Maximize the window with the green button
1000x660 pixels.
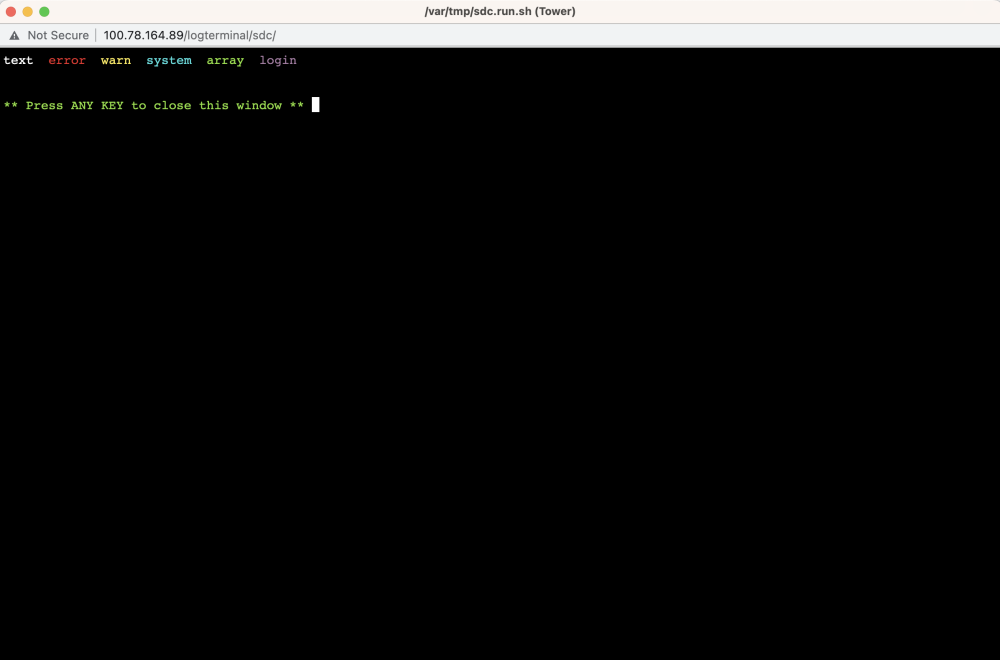[44, 11]
